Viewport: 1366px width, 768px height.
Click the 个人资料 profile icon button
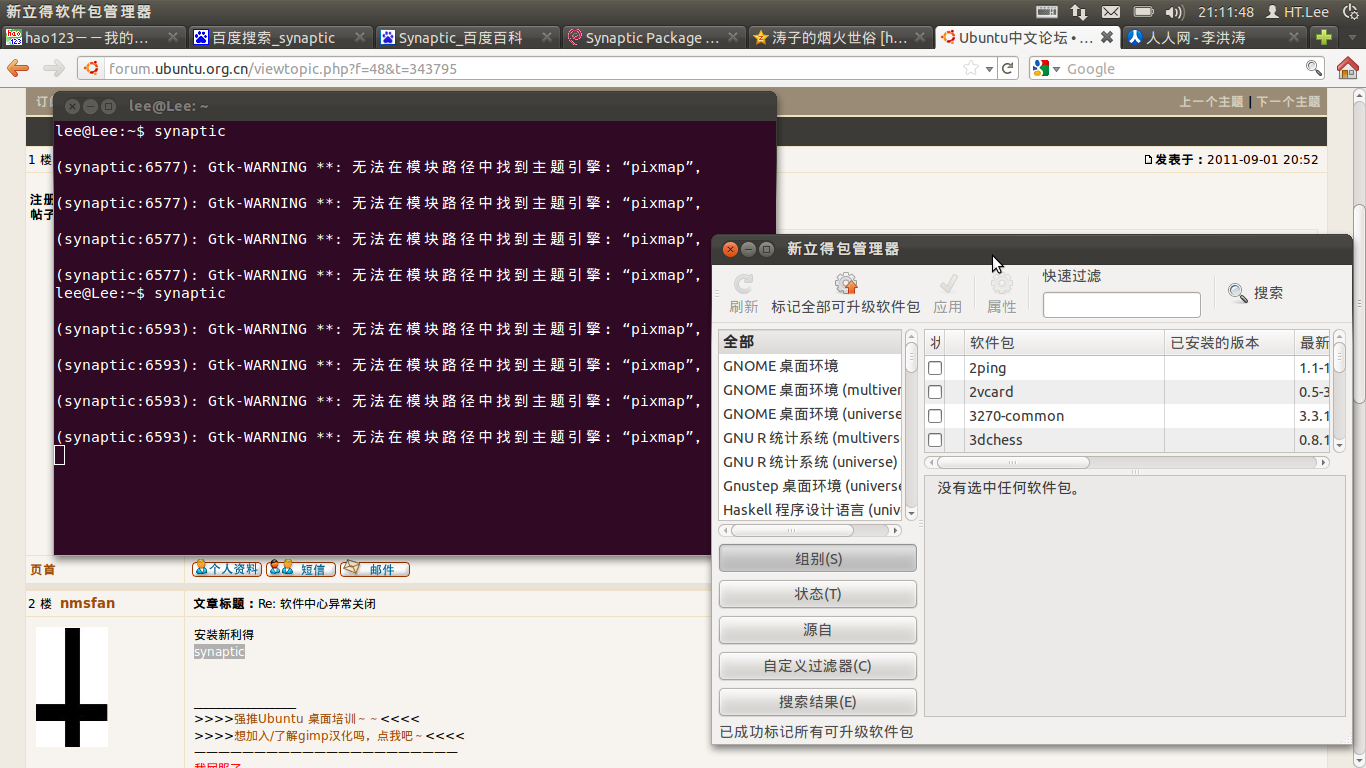point(227,568)
